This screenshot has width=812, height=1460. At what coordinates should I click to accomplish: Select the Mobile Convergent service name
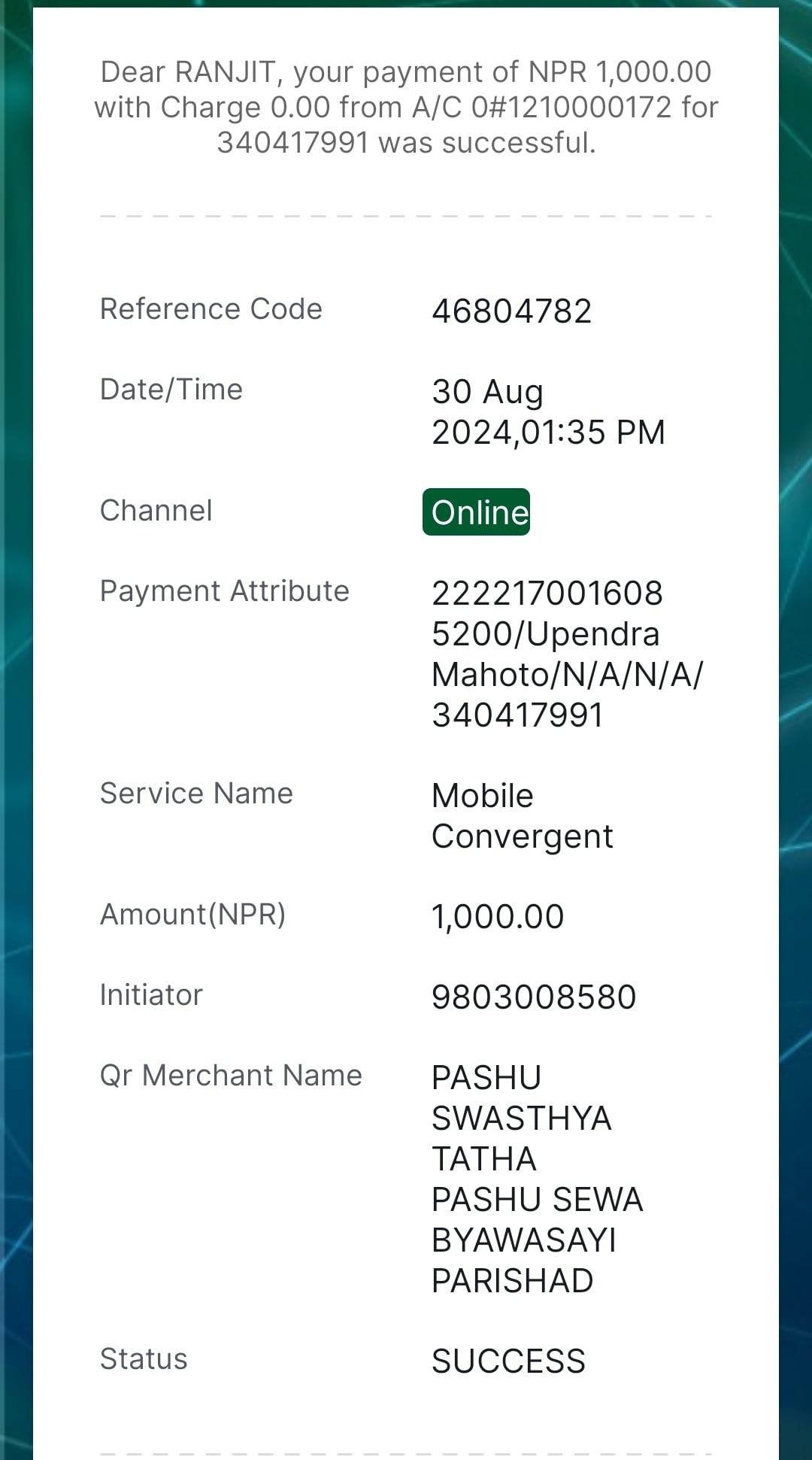522,816
